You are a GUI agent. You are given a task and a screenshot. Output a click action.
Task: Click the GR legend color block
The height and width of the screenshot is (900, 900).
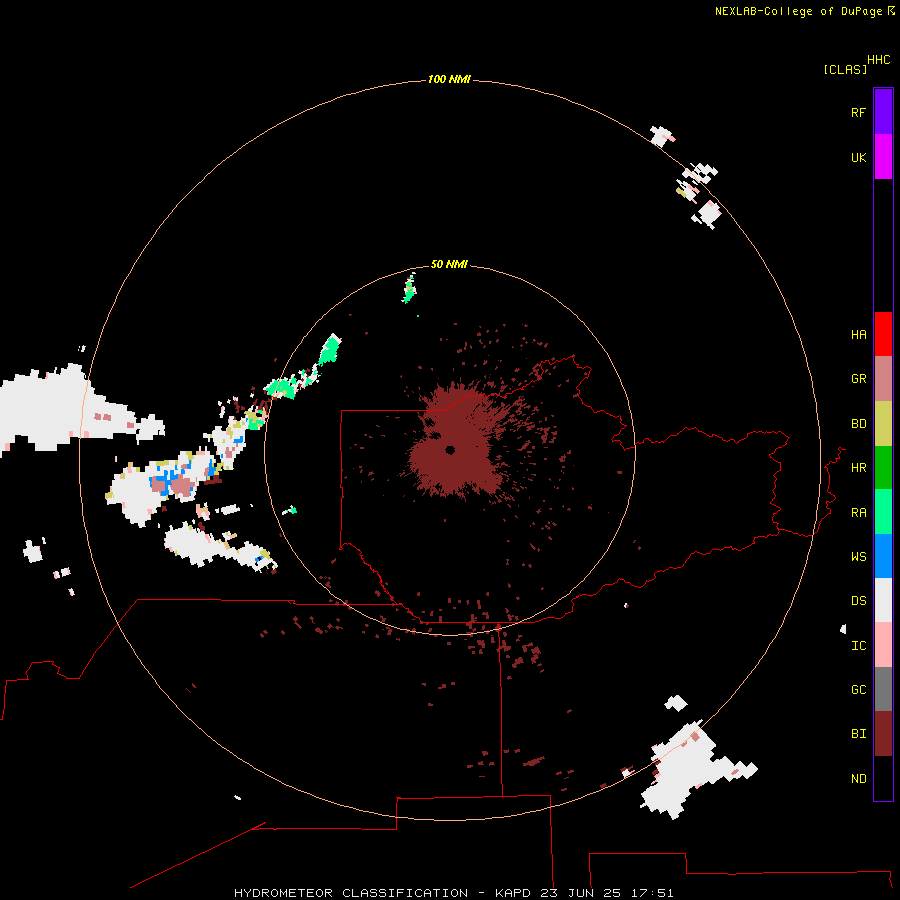[883, 379]
